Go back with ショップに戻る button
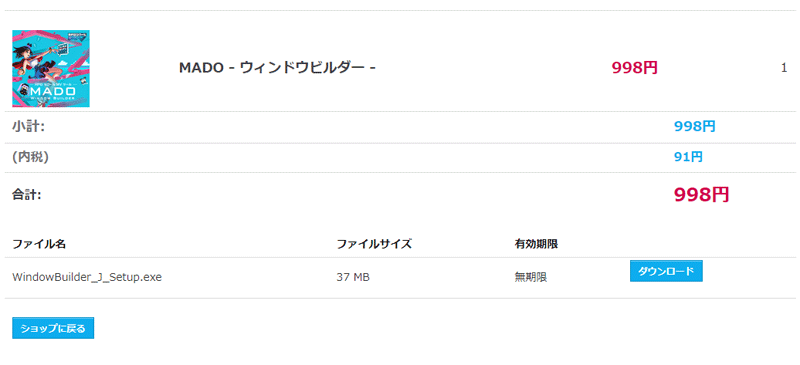800x365 pixels. 53,328
